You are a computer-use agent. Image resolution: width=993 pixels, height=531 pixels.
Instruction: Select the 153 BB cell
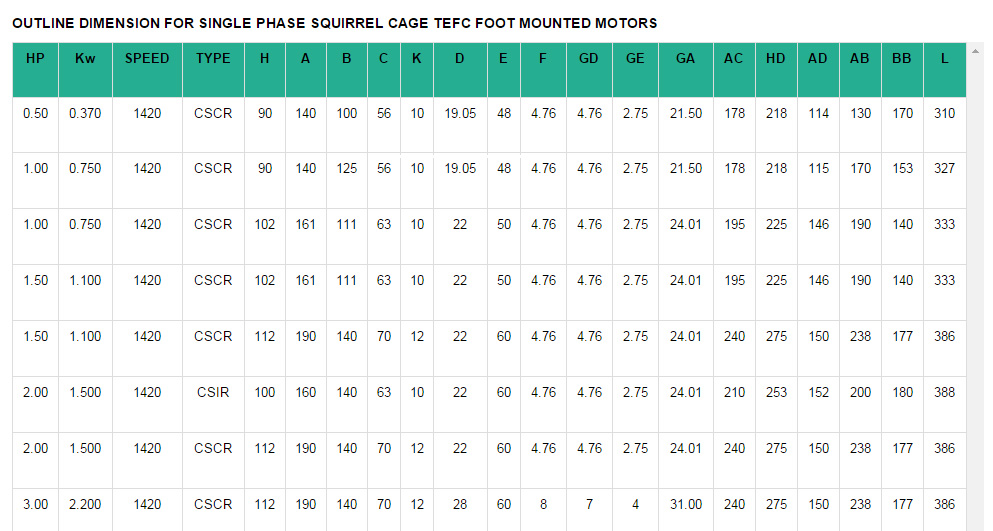pos(902,169)
